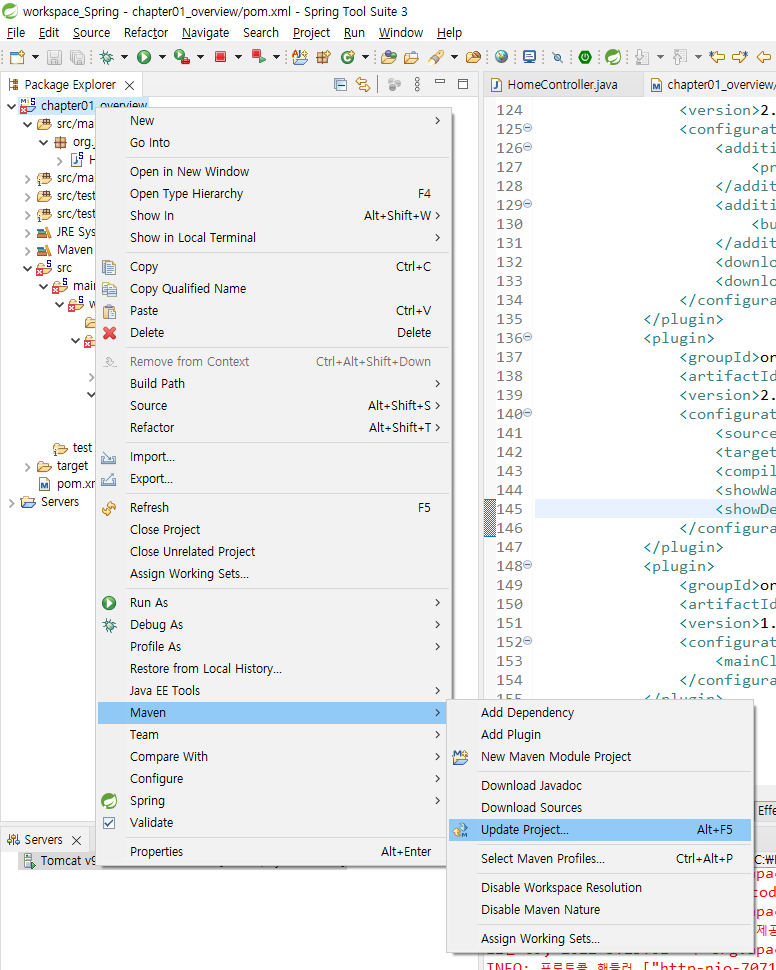
Task: Open dropdown arrow next to Stop icon
Action: tap(238, 57)
